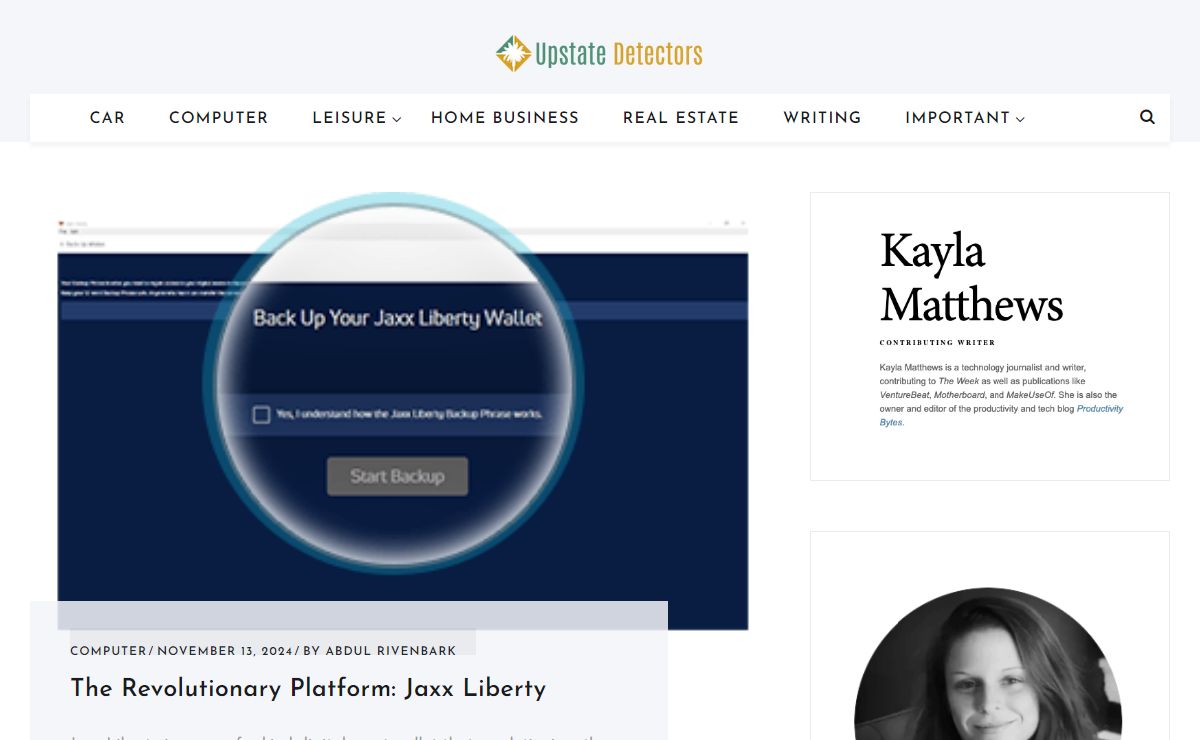Open the Writing menu item
This screenshot has height=740, width=1200.
[x=821, y=118]
